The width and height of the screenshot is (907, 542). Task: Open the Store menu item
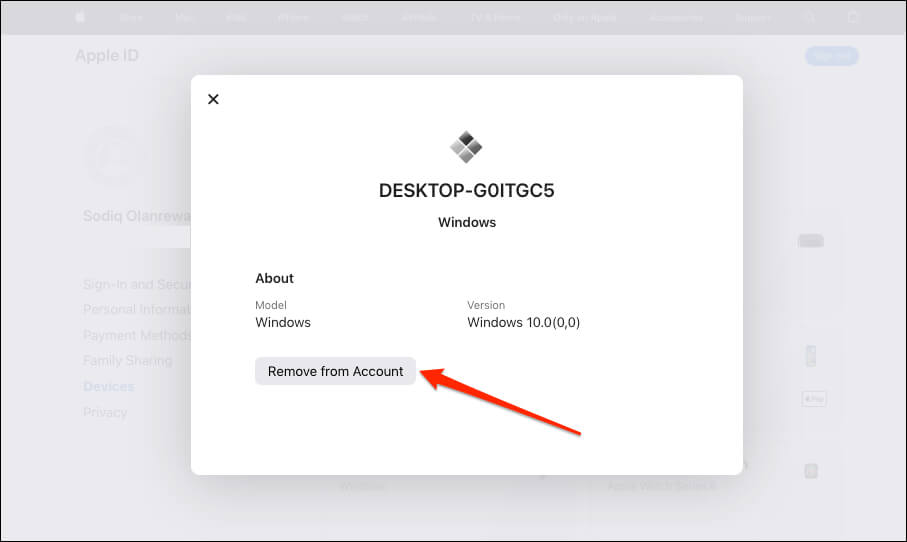click(x=131, y=18)
